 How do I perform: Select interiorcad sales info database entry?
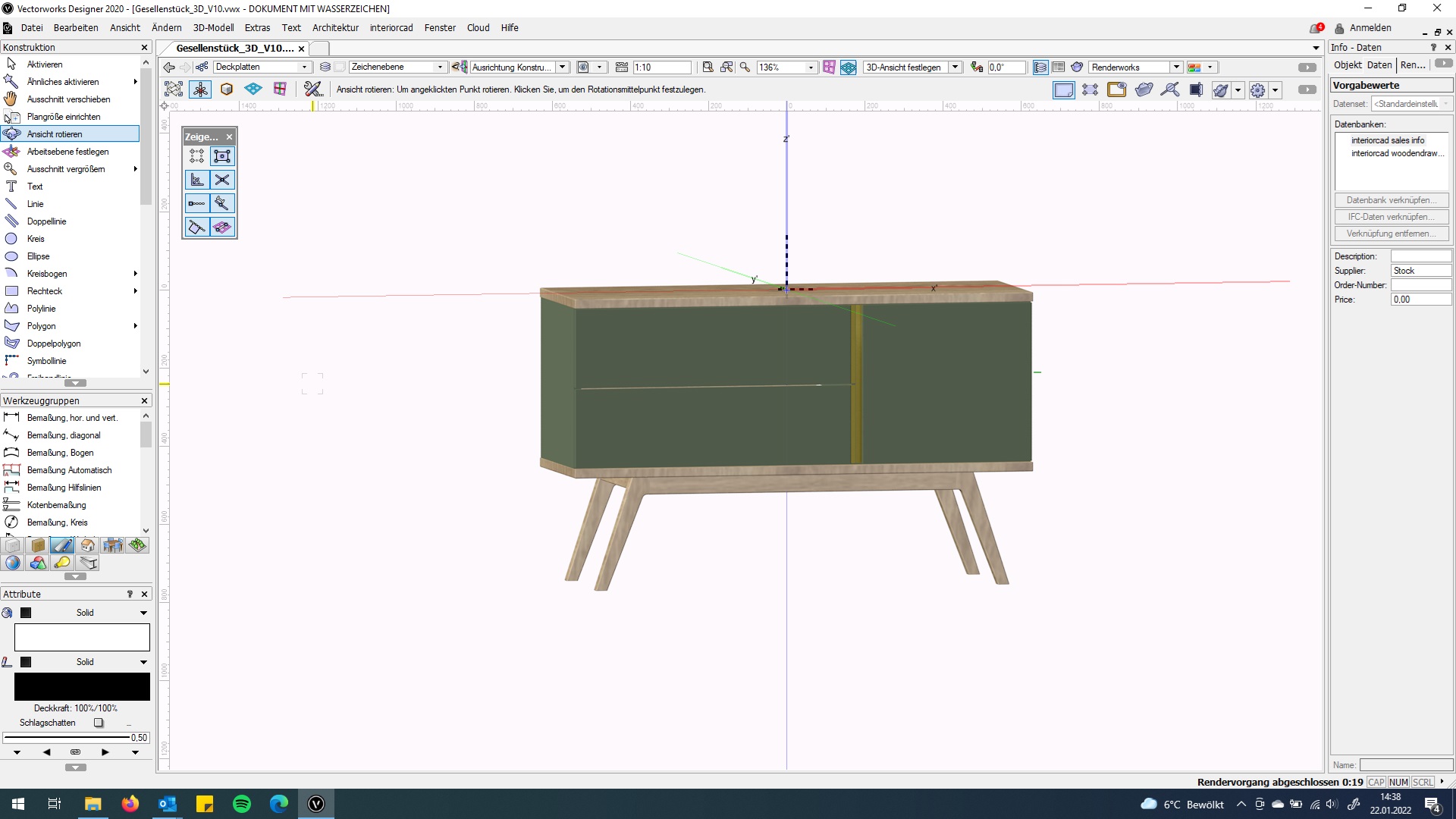point(1387,140)
